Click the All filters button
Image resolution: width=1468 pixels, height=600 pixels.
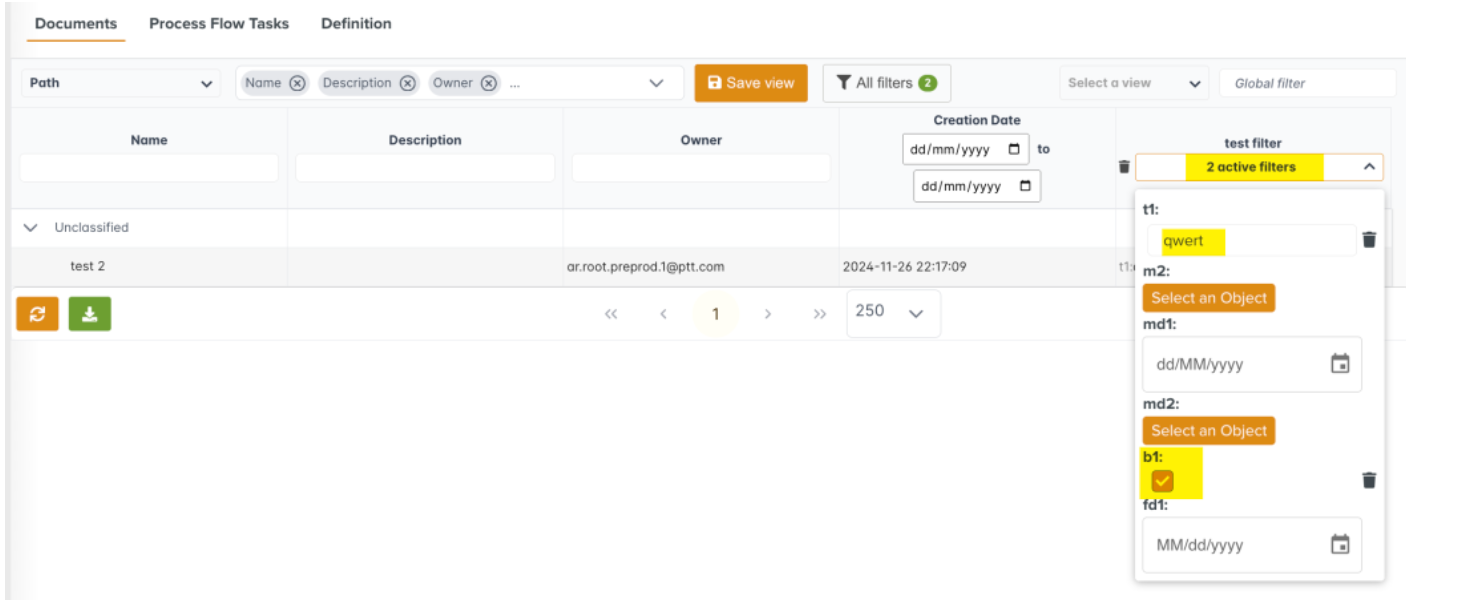[x=886, y=84]
